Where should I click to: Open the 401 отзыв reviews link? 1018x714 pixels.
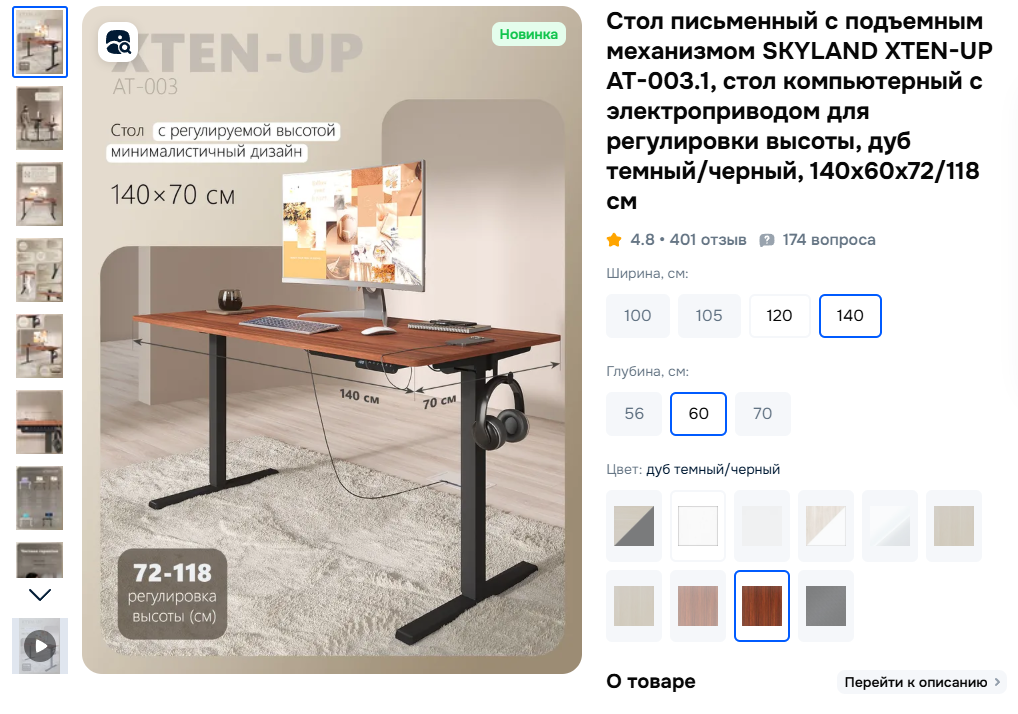tap(708, 240)
